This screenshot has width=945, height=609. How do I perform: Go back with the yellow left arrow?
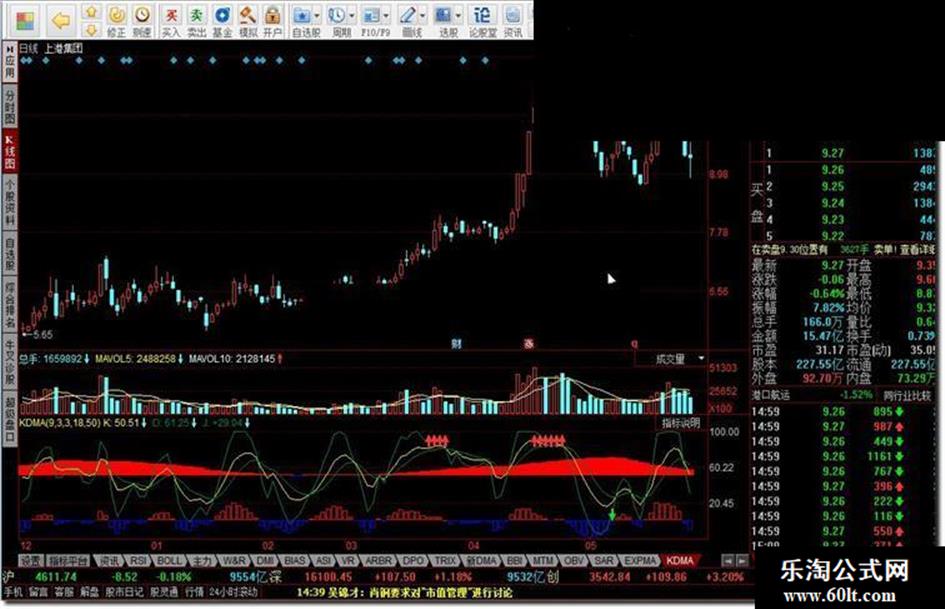coord(61,21)
